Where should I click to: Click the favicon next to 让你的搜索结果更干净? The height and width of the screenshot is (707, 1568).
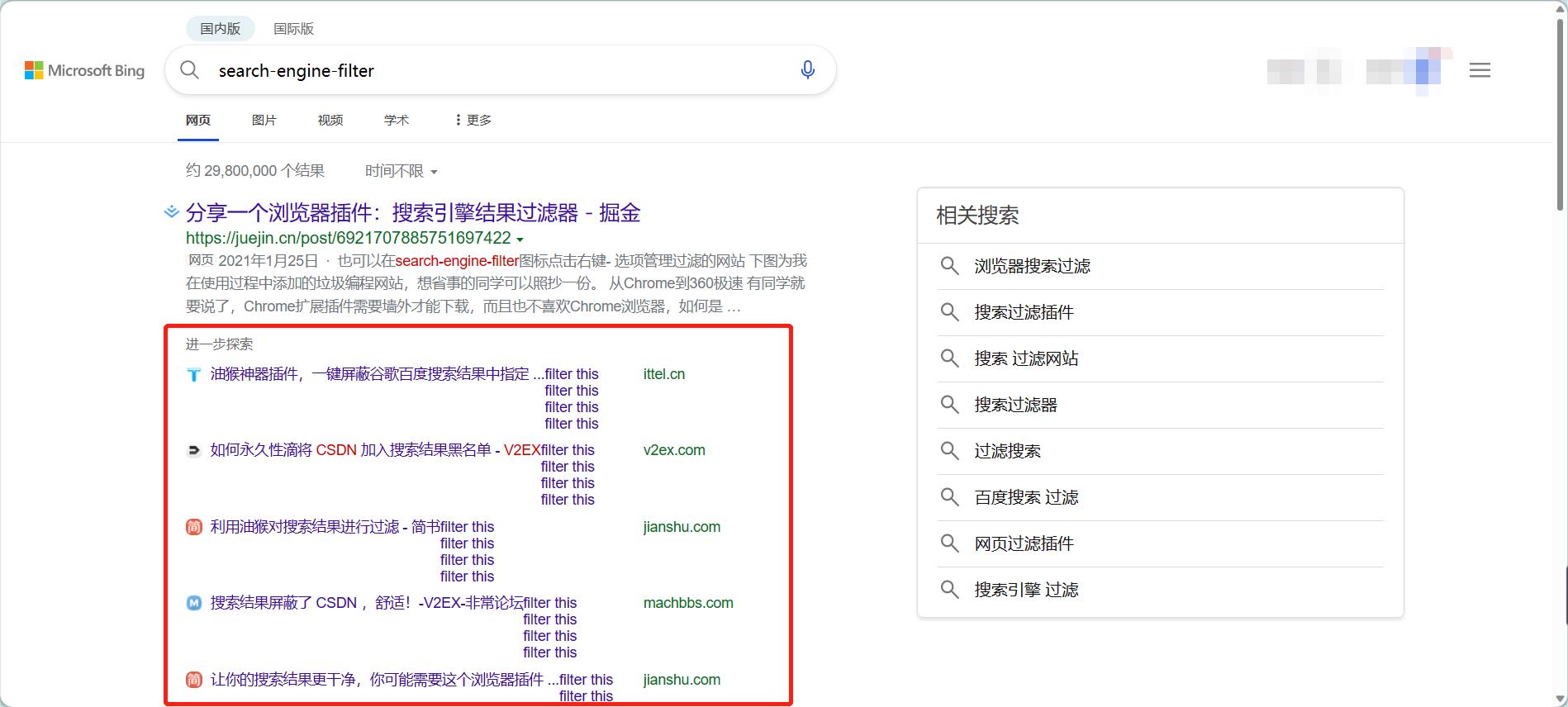click(x=193, y=680)
